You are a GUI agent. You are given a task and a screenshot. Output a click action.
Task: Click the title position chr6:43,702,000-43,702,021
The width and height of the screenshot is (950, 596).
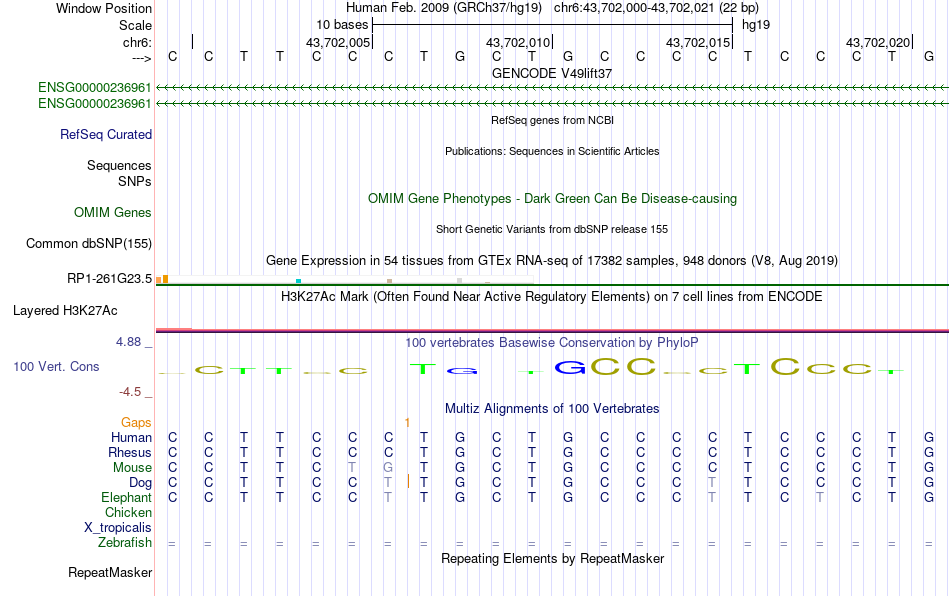[x=656, y=8]
